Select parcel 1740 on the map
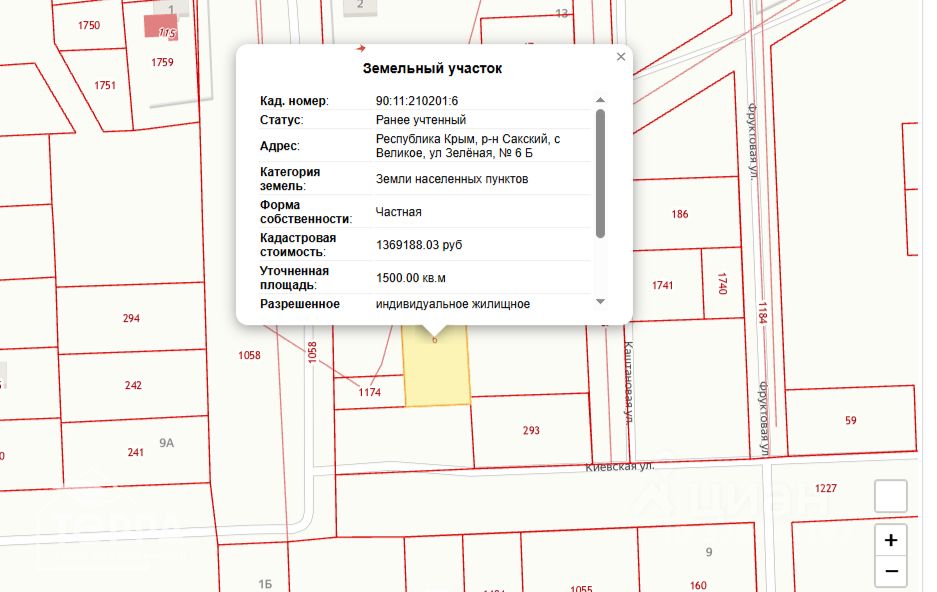The image size is (937, 592). (722, 284)
